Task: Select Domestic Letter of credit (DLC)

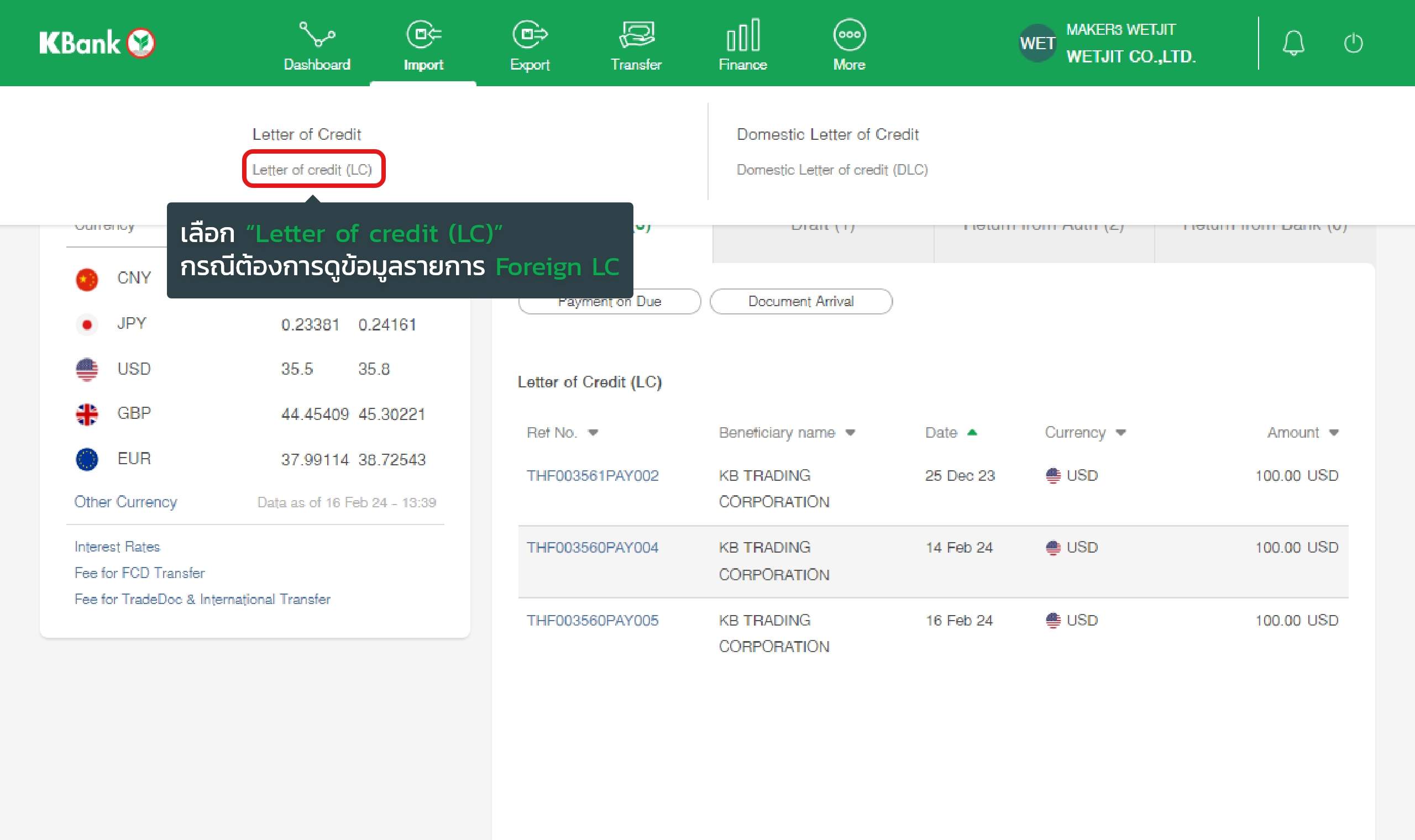Action: (832, 170)
